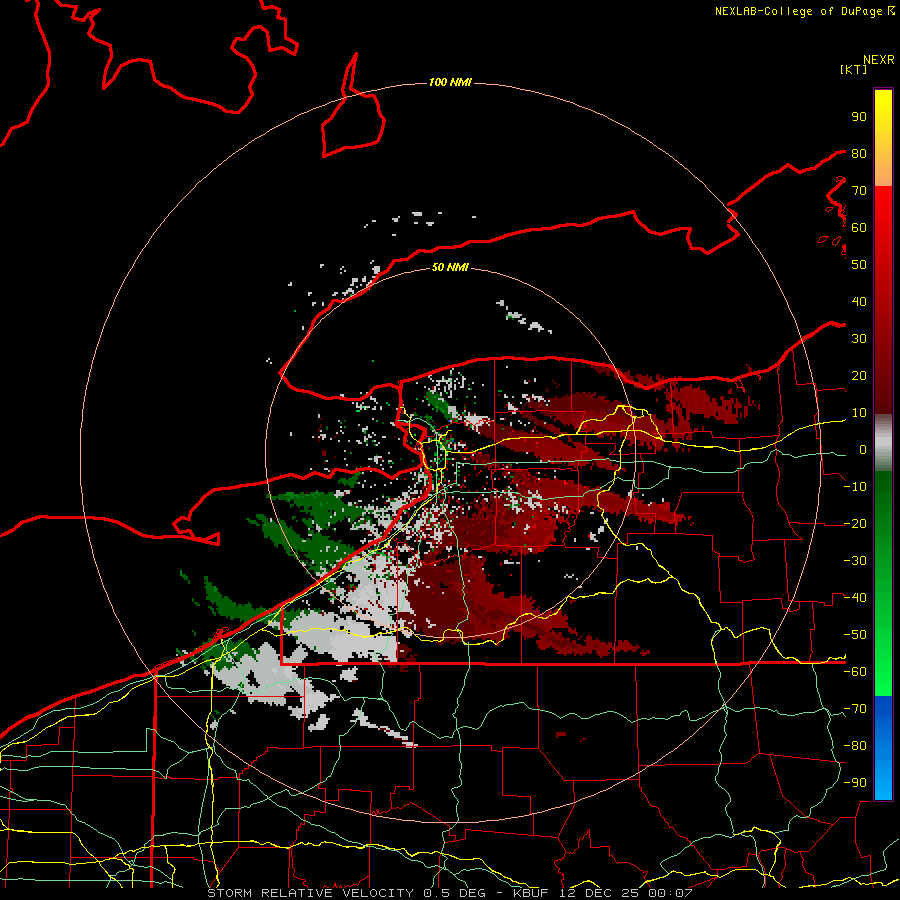The image size is (900, 900).
Task: Click the -70 knot scale label
Action: coord(855,709)
